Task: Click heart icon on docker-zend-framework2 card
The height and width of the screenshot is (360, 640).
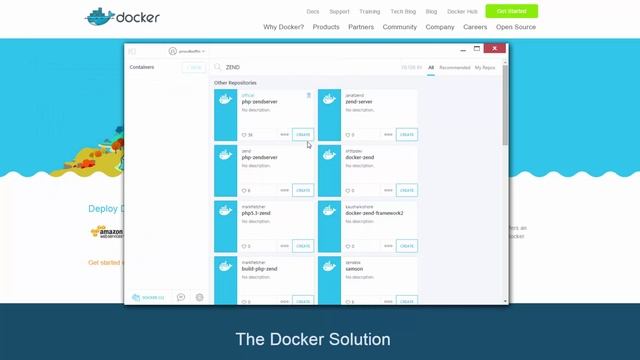Action: point(348,246)
